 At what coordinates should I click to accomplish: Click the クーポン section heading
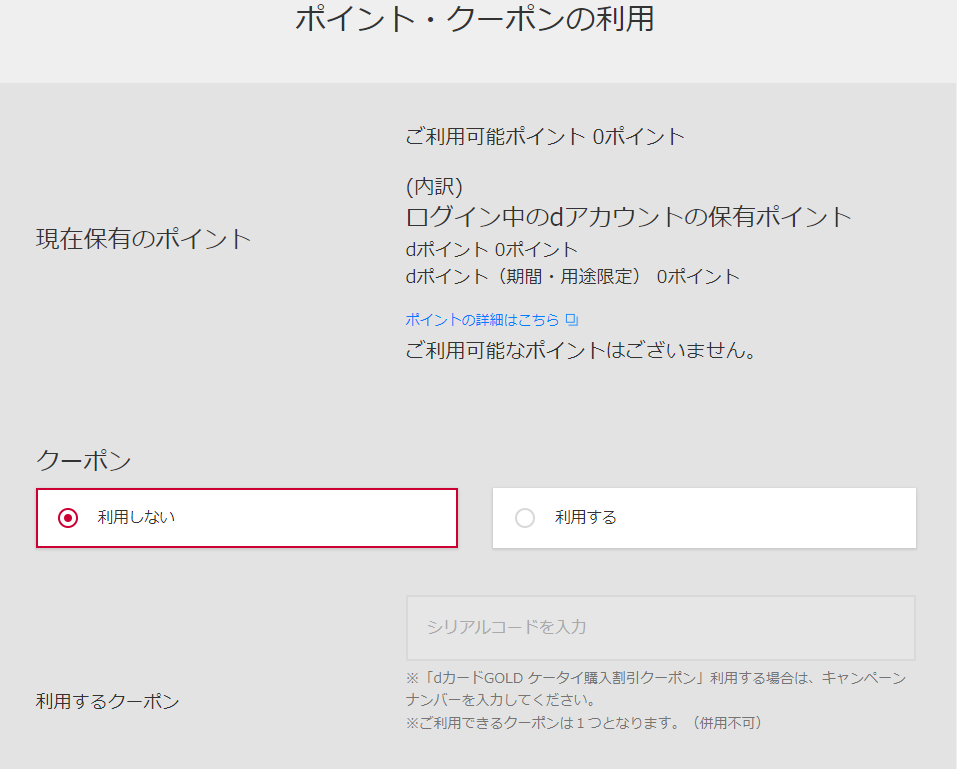tap(84, 460)
